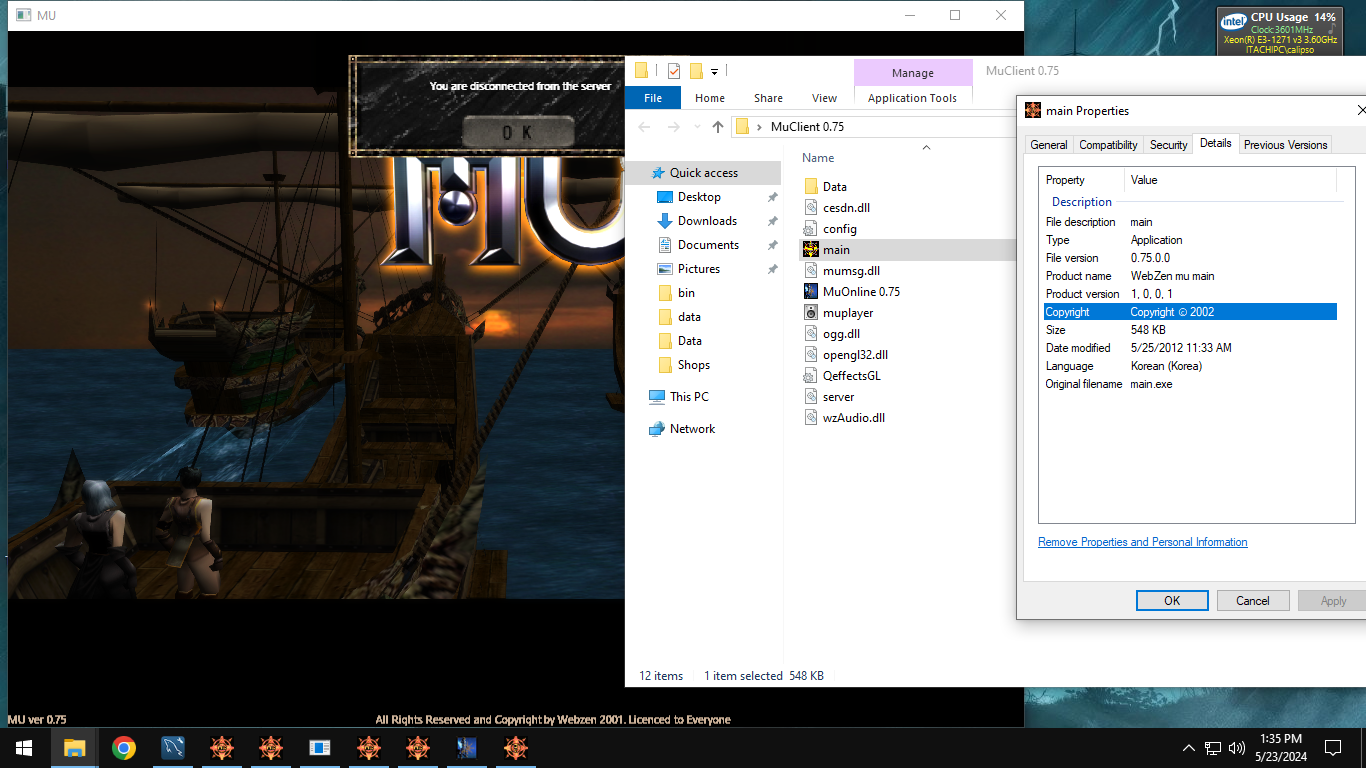The width and height of the screenshot is (1366, 768).
Task: Open the Windows Start menu
Action: point(24,748)
